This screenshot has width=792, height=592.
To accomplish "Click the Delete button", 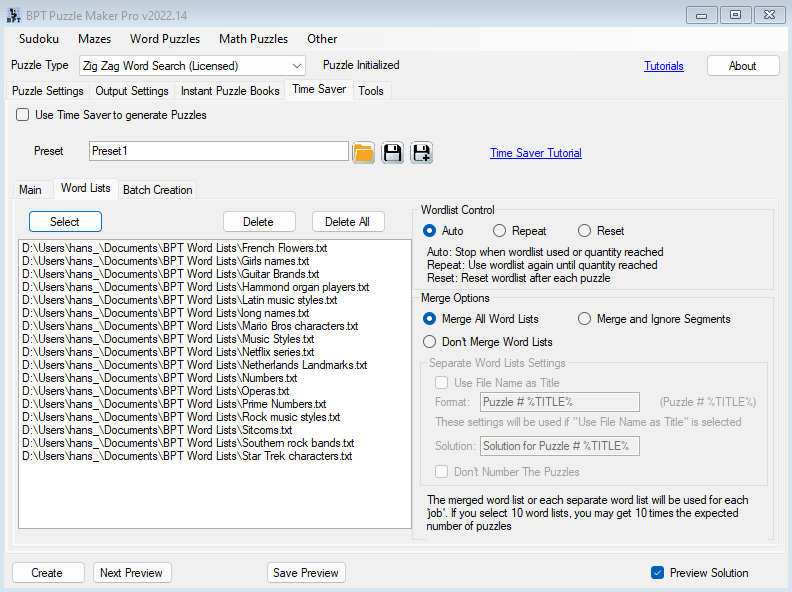I will [x=259, y=222].
